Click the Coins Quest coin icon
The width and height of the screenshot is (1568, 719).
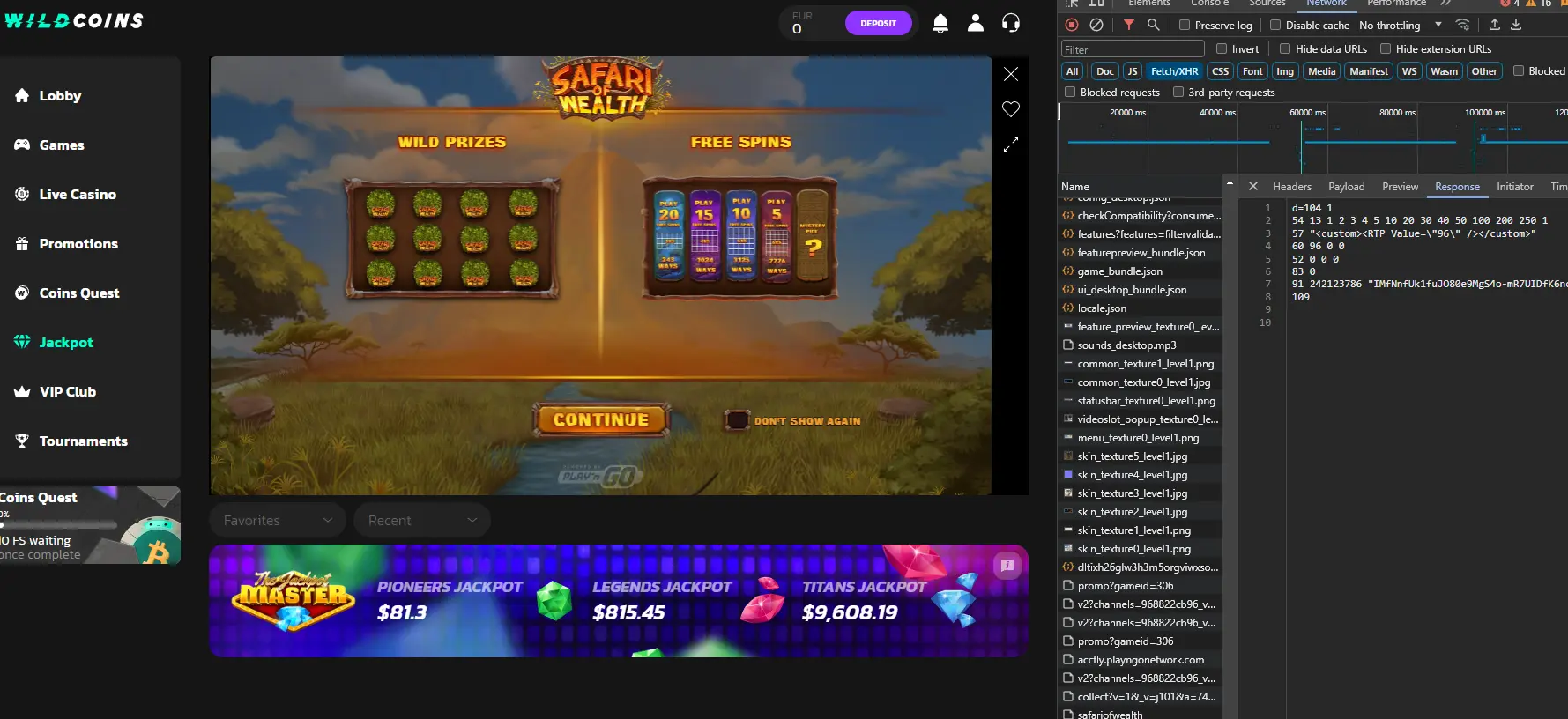coord(22,293)
